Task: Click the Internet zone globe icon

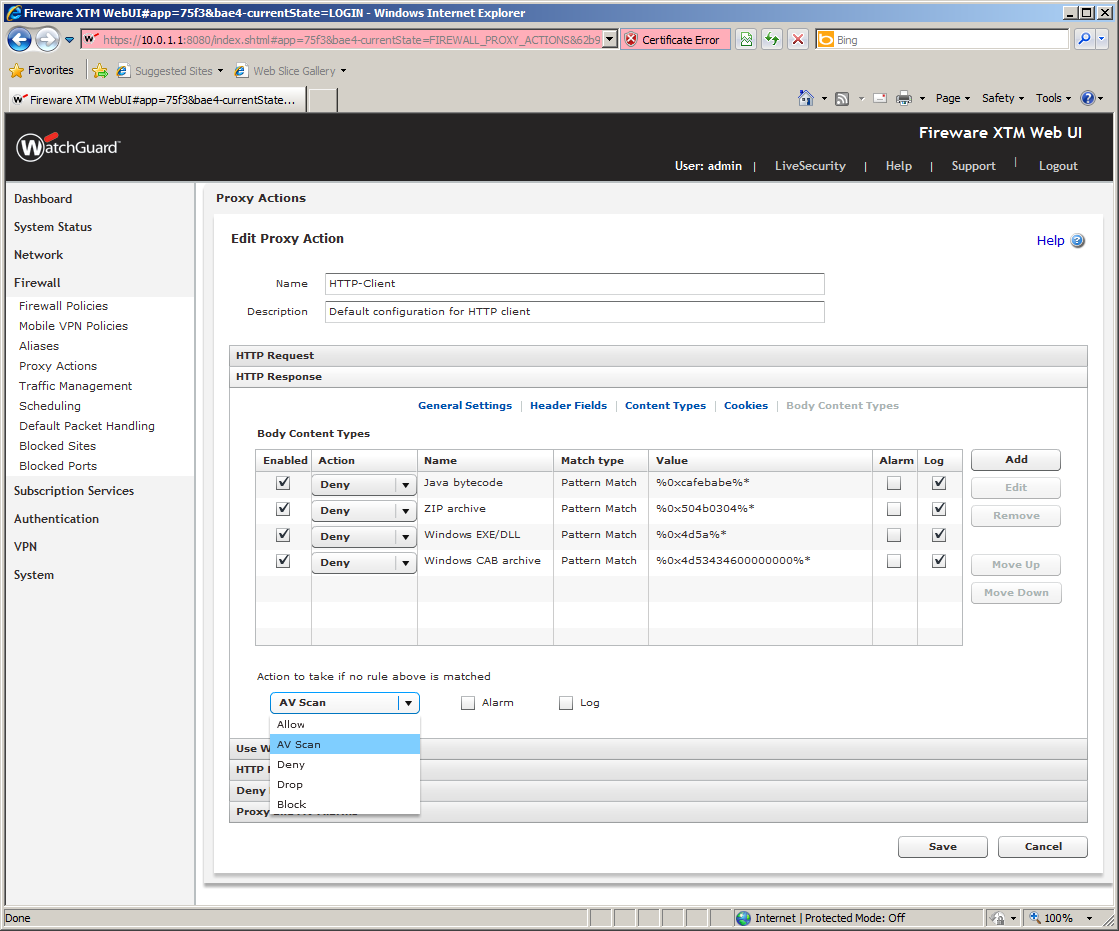Action: [744, 918]
